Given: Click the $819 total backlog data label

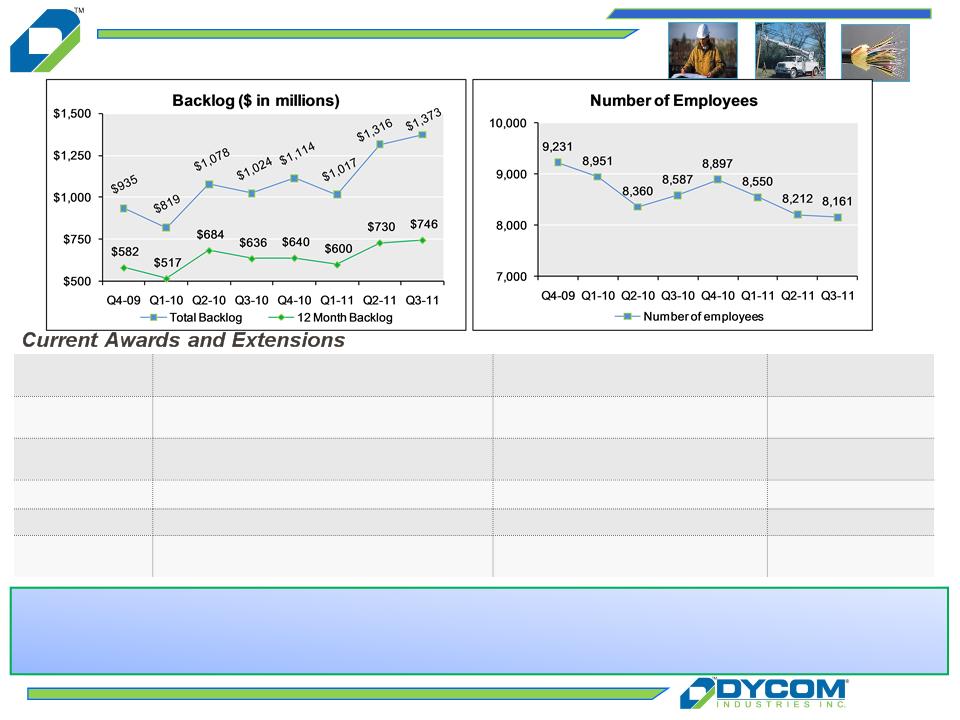Looking at the screenshot, I should (167, 203).
